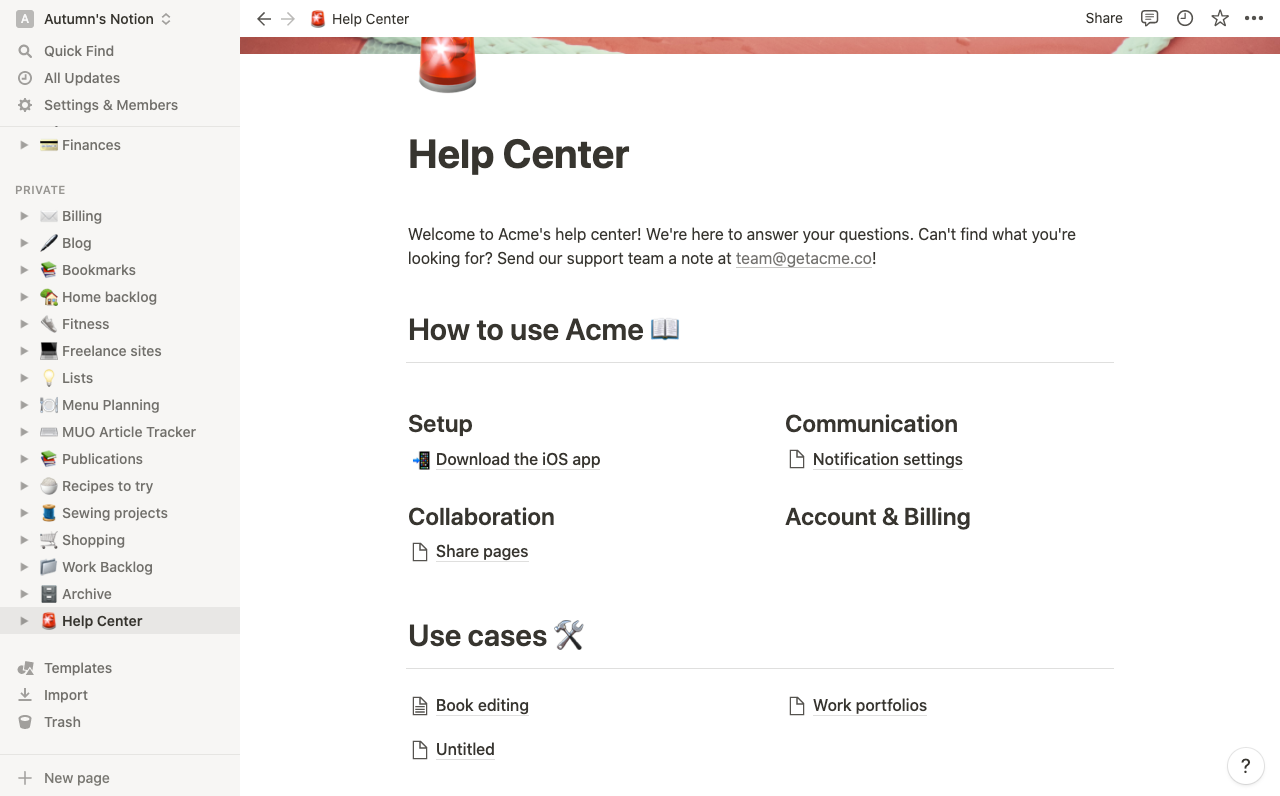Click the Help Center breadcrumb title
The image size is (1280, 796).
(370, 19)
